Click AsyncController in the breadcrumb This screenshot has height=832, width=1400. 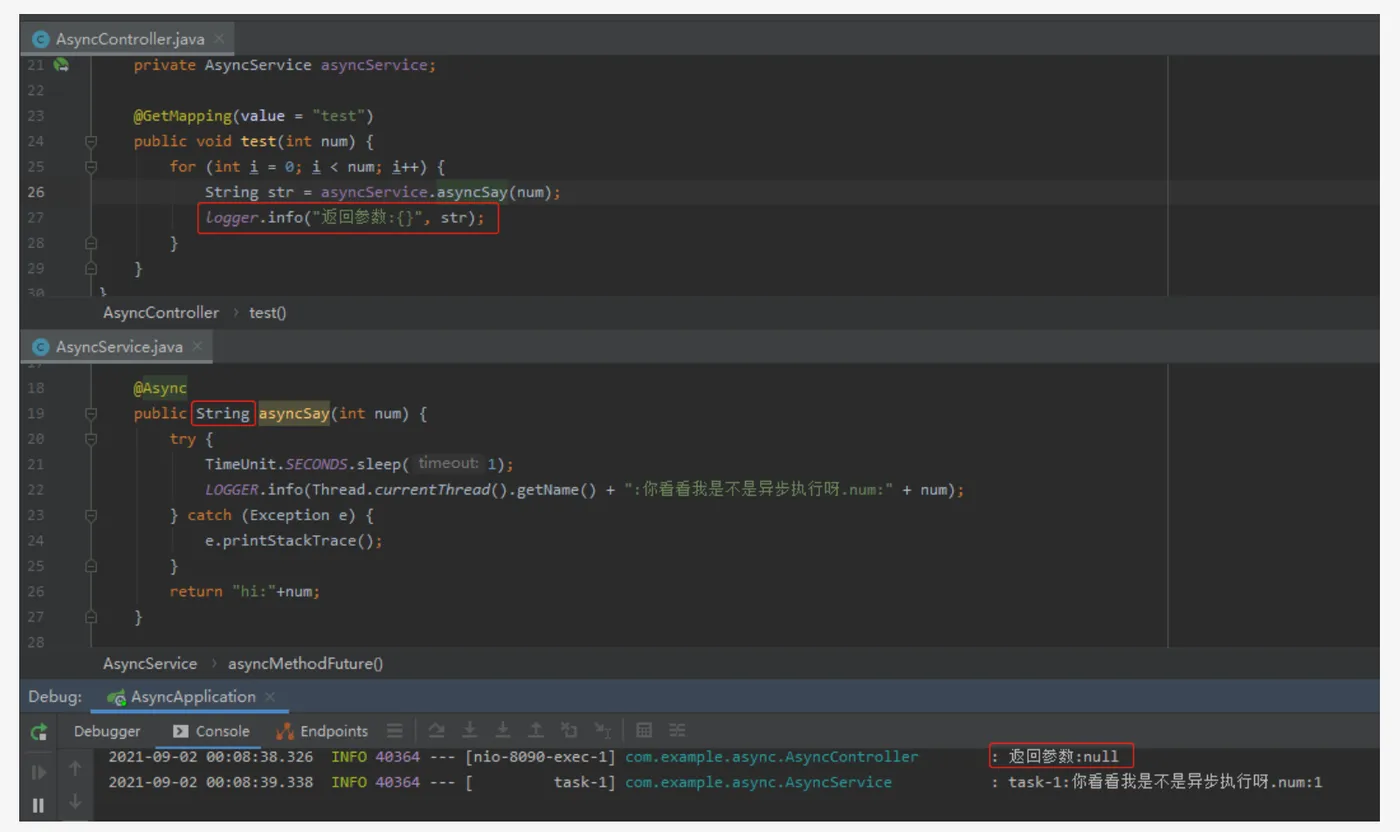[x=161, y=313]
